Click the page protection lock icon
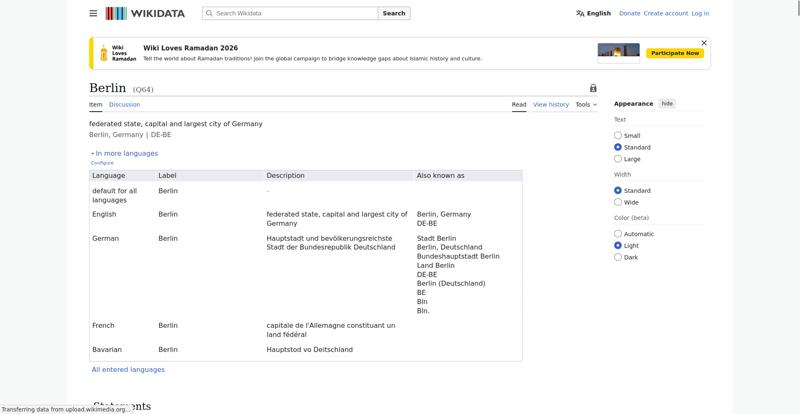 point(593,89)
